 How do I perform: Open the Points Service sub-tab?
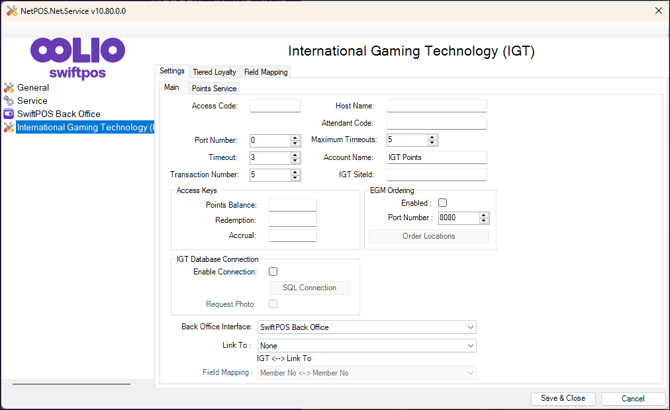click(214, 88)
